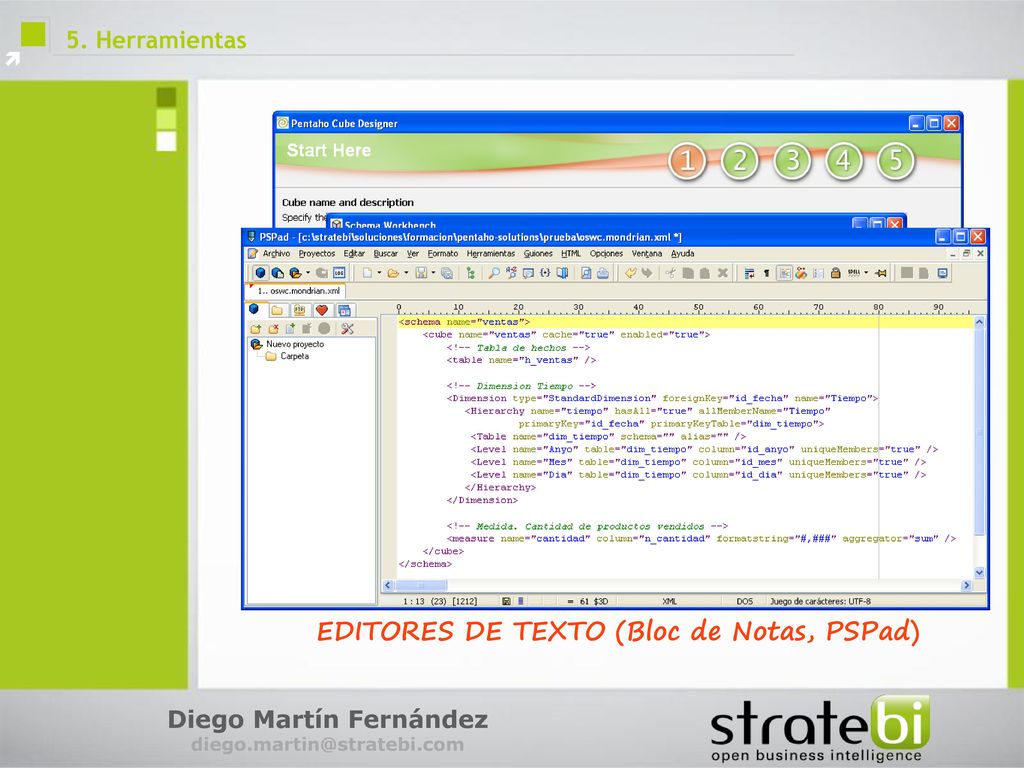Viewport: 1024px width, 768px height.
Task: Open dropdown arrow next to save icon
Action: pyautogui.click(x=434, y=272)
